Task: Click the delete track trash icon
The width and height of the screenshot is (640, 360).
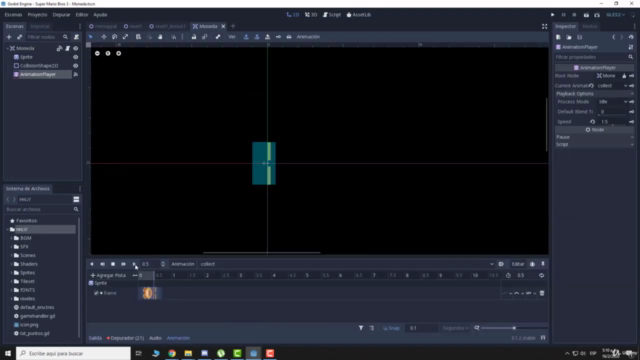Action: pos(542,293)
